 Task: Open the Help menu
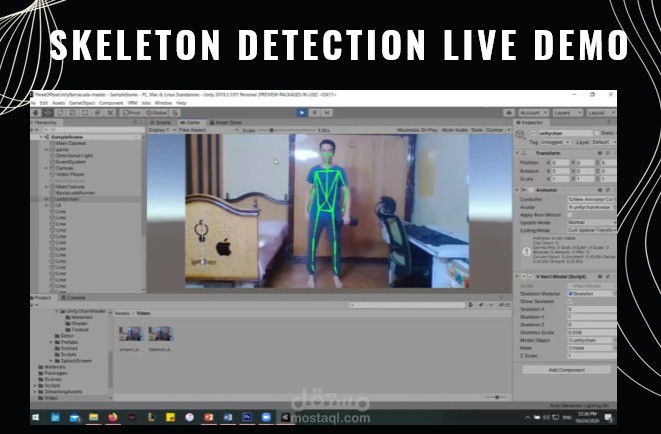click(181, 103)
